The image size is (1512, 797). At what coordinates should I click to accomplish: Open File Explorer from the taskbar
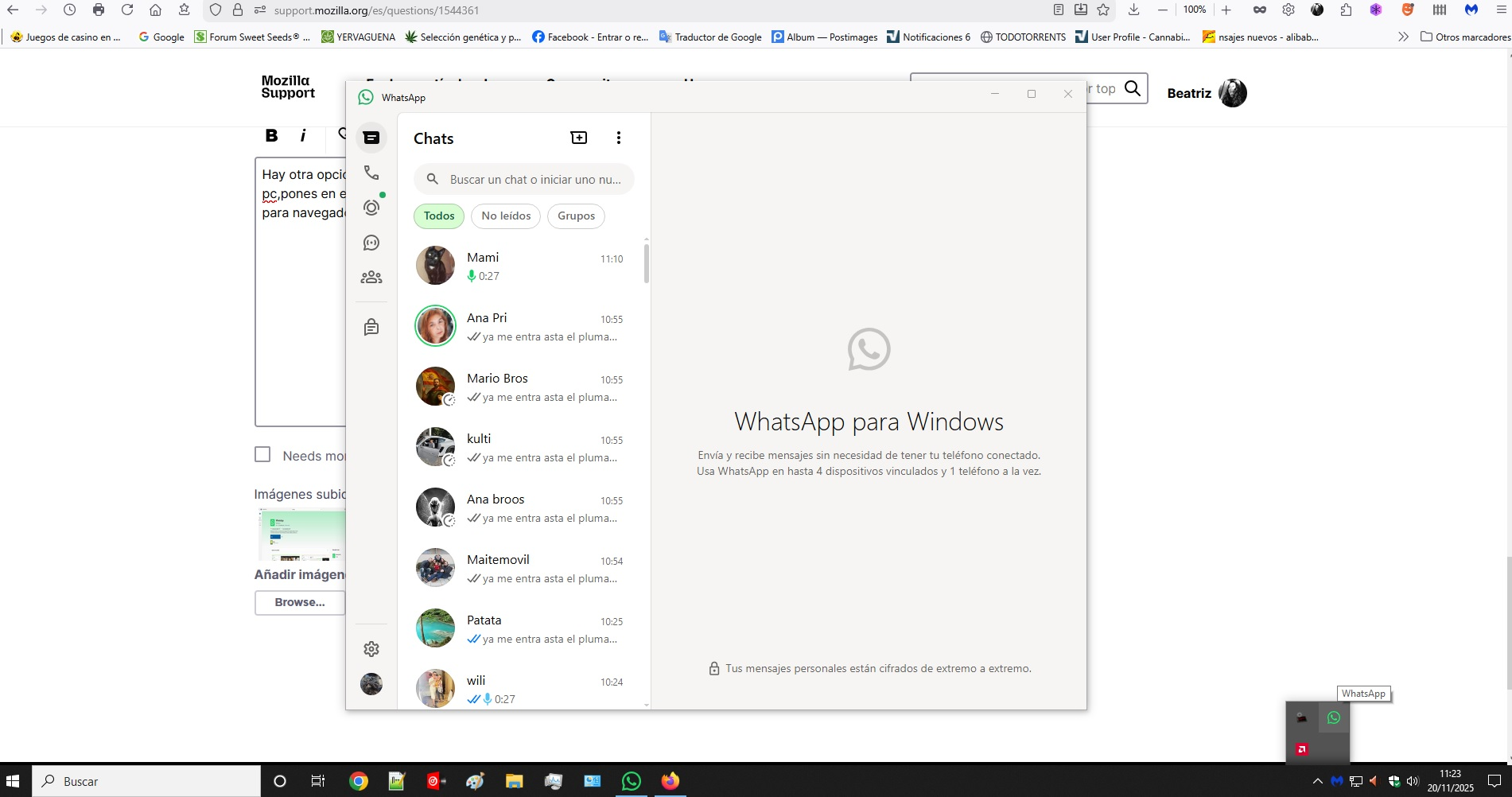coord(515,781)
